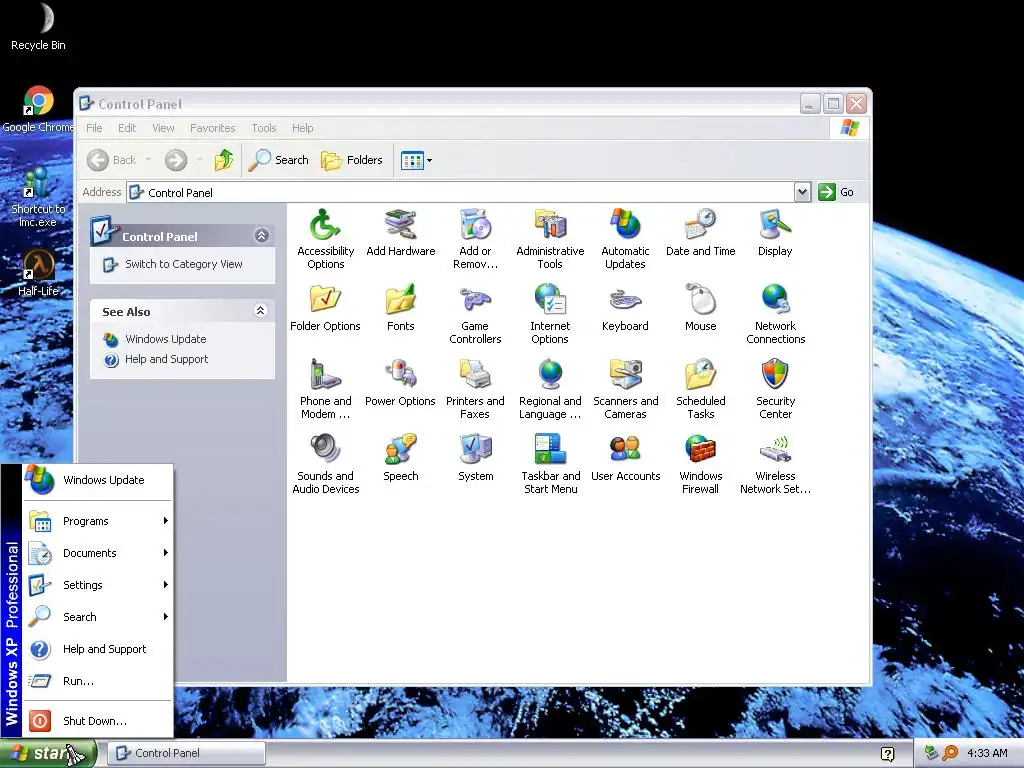Click Windows Update link in See Also
This screenshot has width=1024, height=768.
165,339
